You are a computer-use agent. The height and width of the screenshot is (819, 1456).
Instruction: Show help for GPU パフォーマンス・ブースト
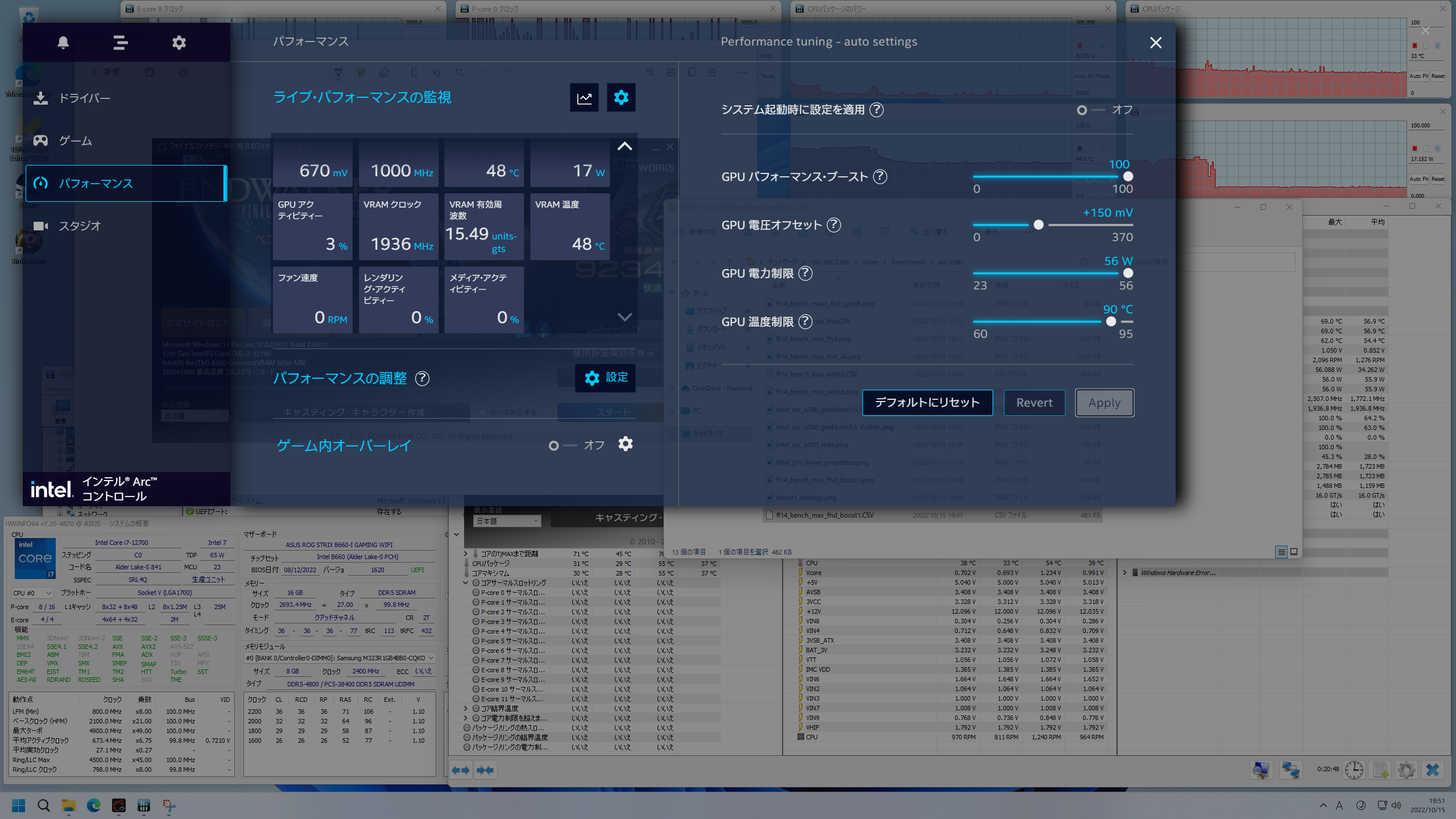click(880, 177)
